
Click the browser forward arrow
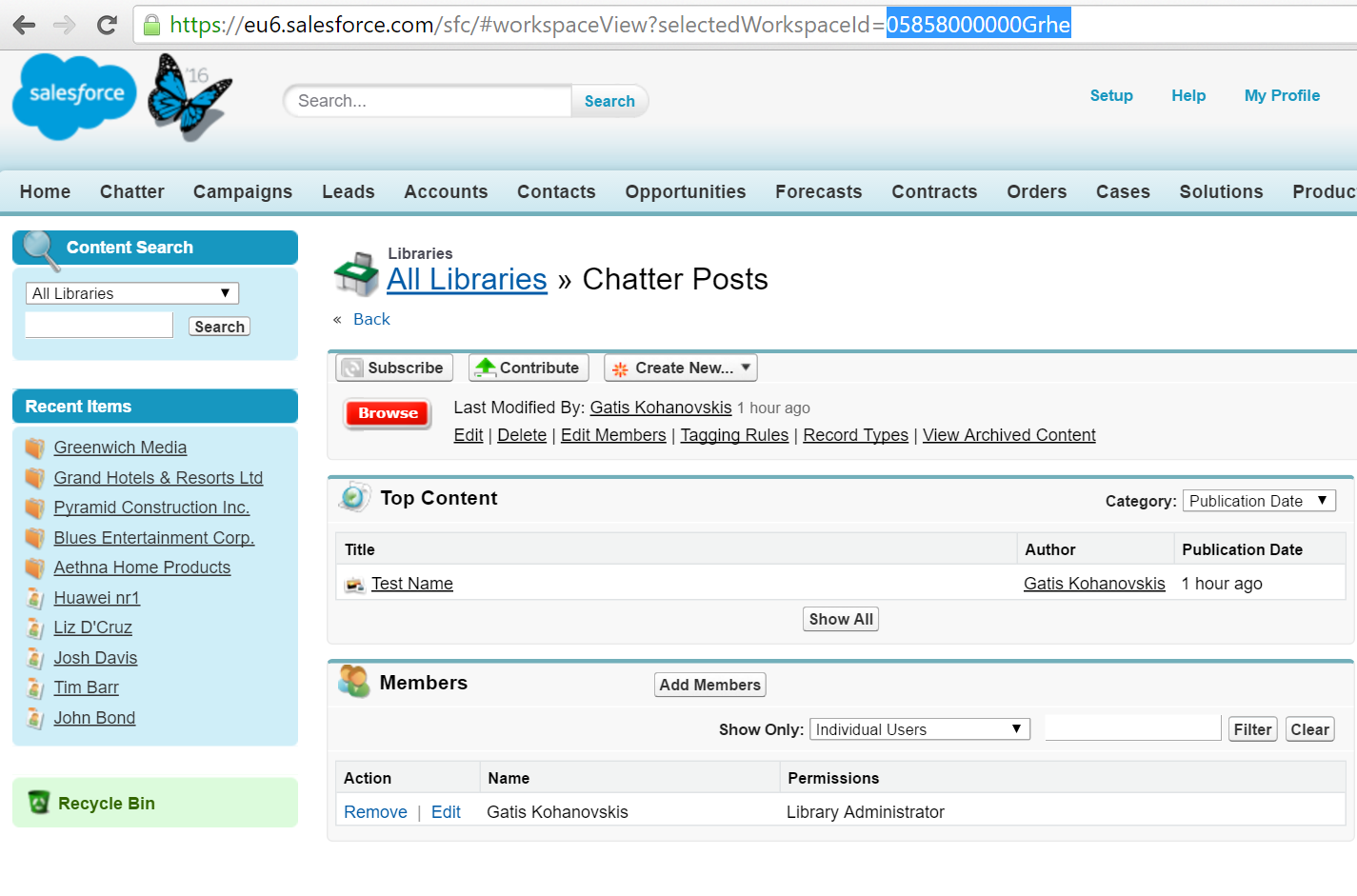[x=65, y=25]
